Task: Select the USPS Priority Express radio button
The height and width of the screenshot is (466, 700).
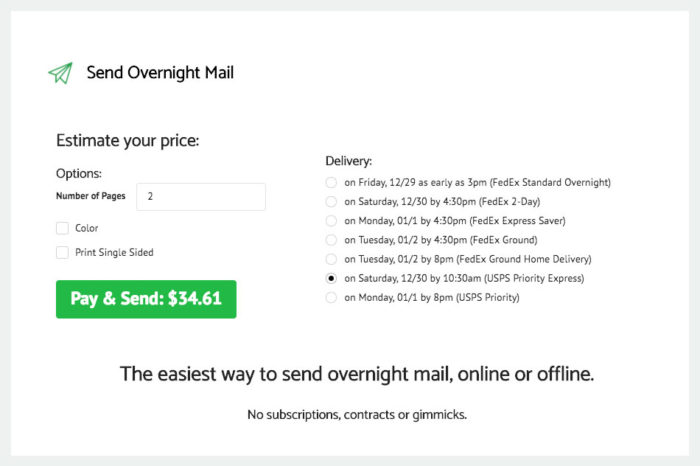Action: [x=331, y=278]
